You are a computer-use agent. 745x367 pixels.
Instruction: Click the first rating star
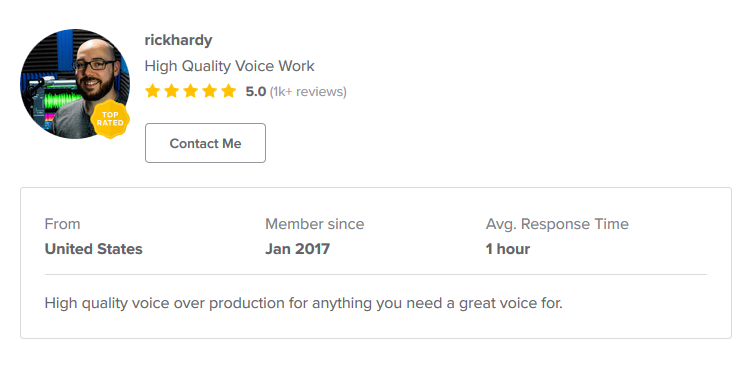click(x=152, y=91)
